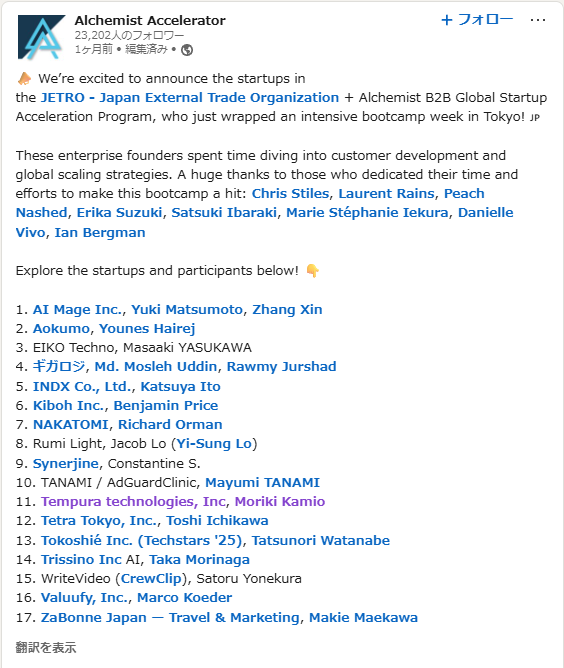564x668 pixels.
Task: Open the Alchemist Accelerator page name
Action: [150, 20]
